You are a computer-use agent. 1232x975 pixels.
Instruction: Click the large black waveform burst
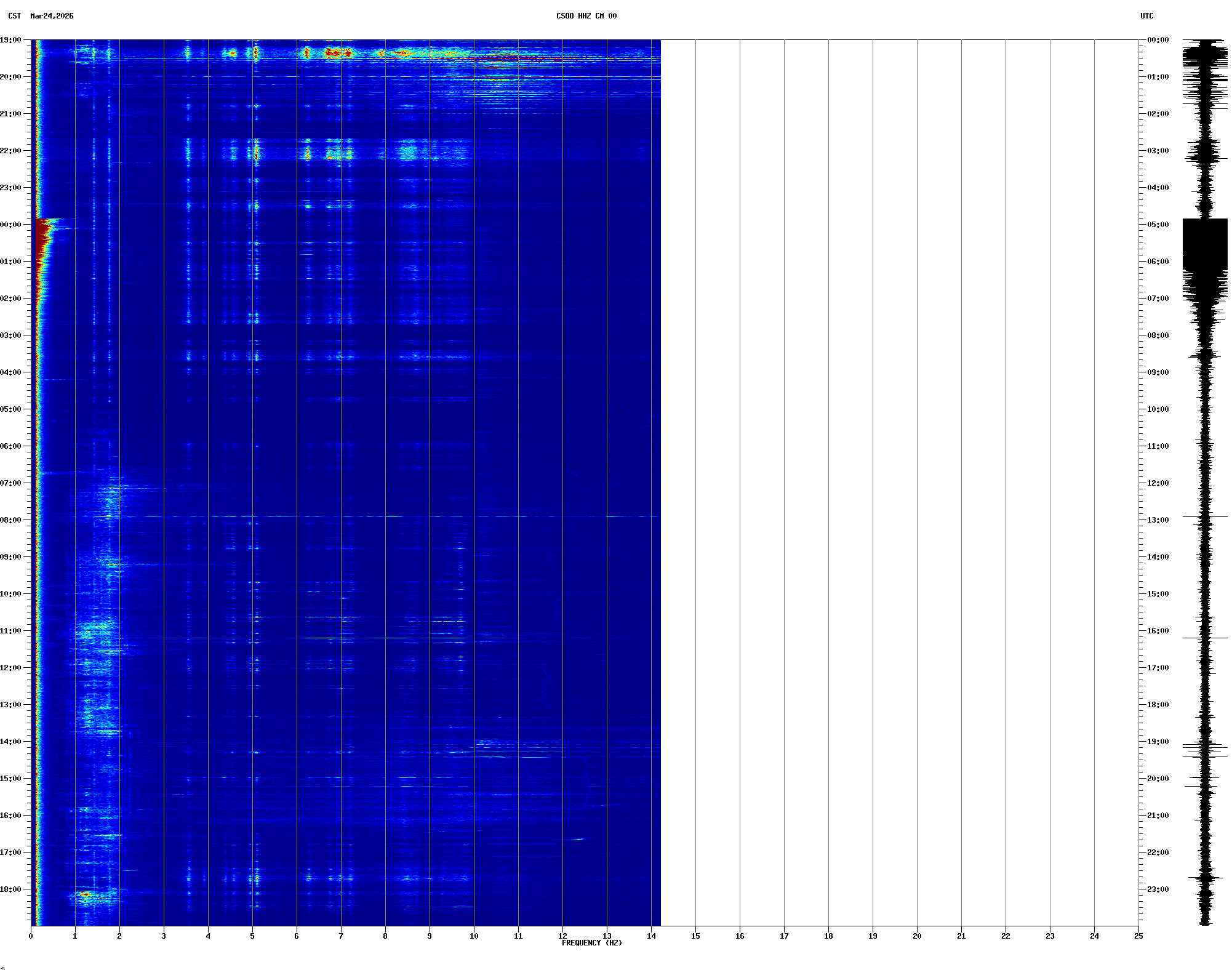tap(1204, 244)
